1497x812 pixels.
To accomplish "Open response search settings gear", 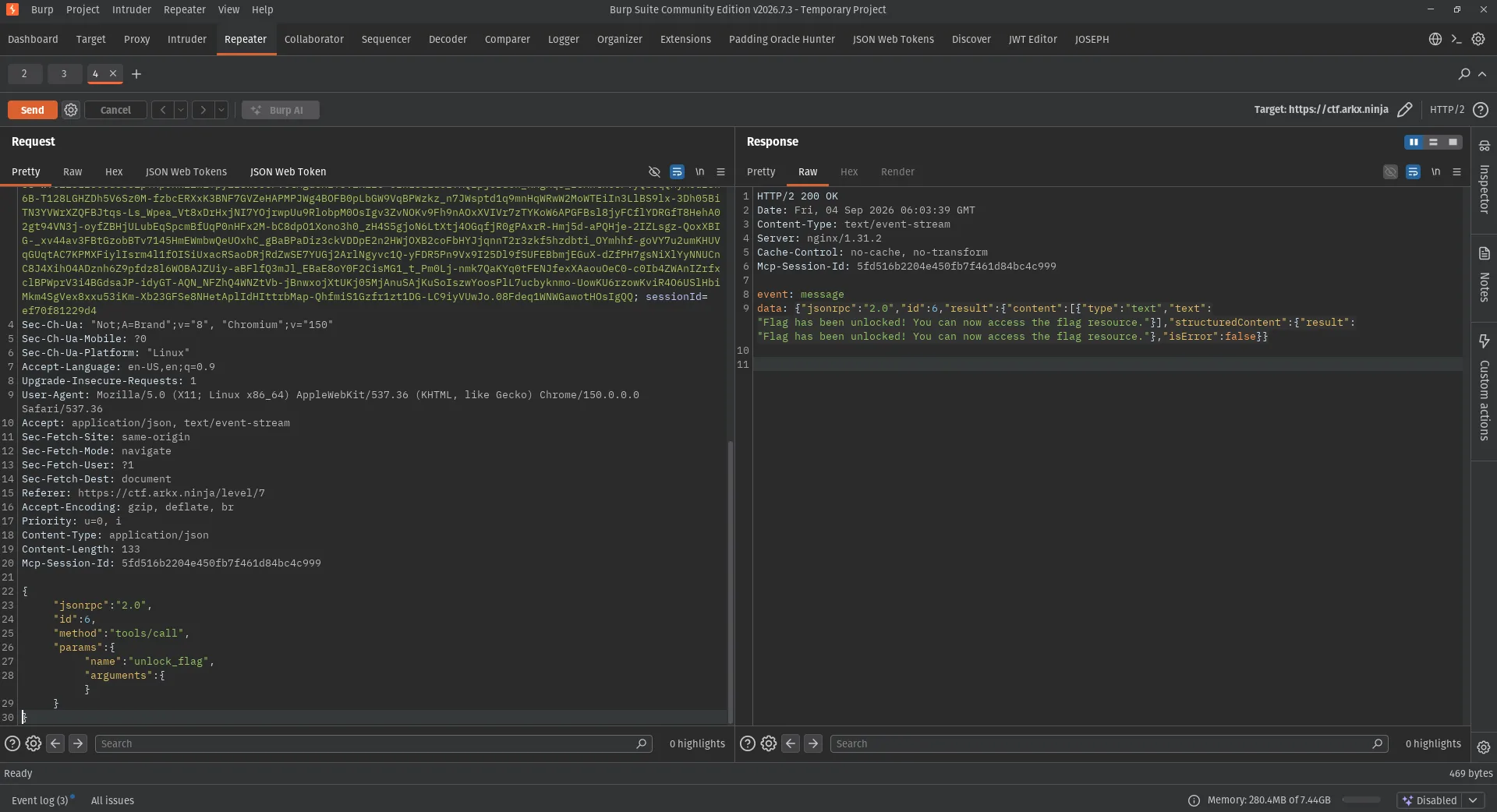I will (769, 743).
